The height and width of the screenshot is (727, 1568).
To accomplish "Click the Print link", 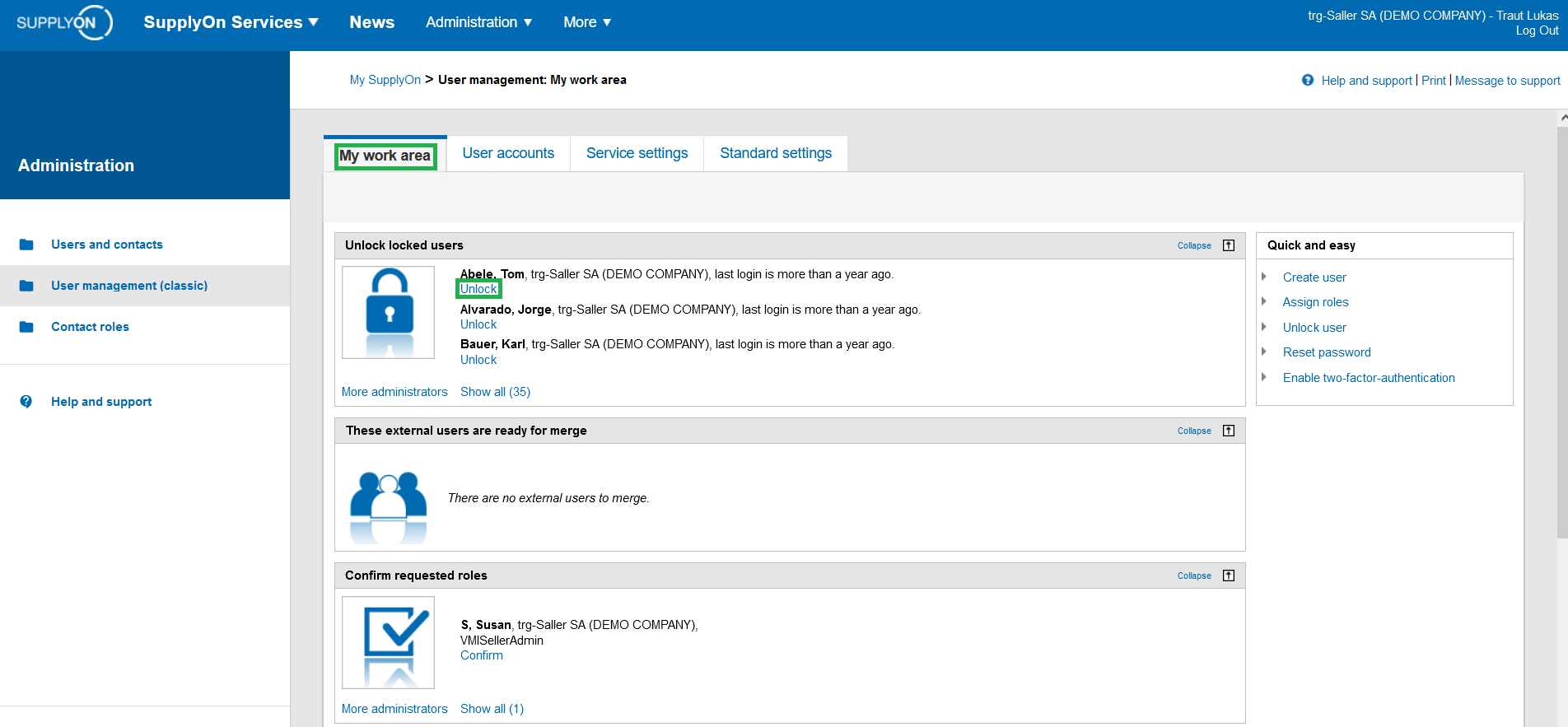I will tap(1433, 81).
